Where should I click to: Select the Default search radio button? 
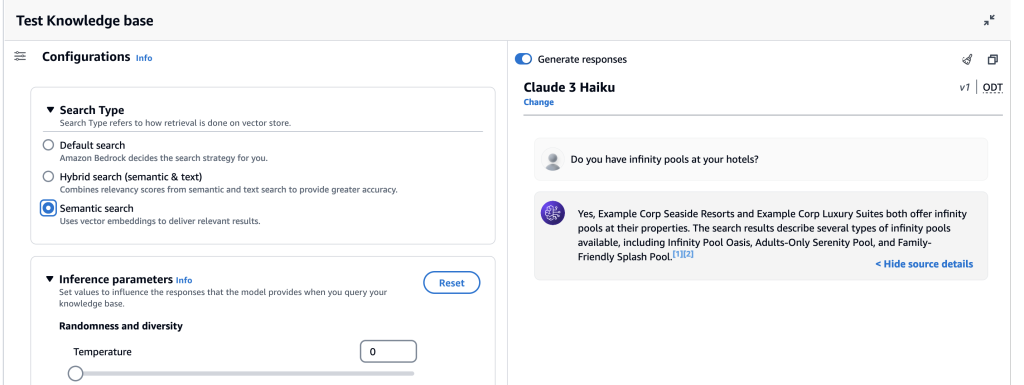click(48, 145)
